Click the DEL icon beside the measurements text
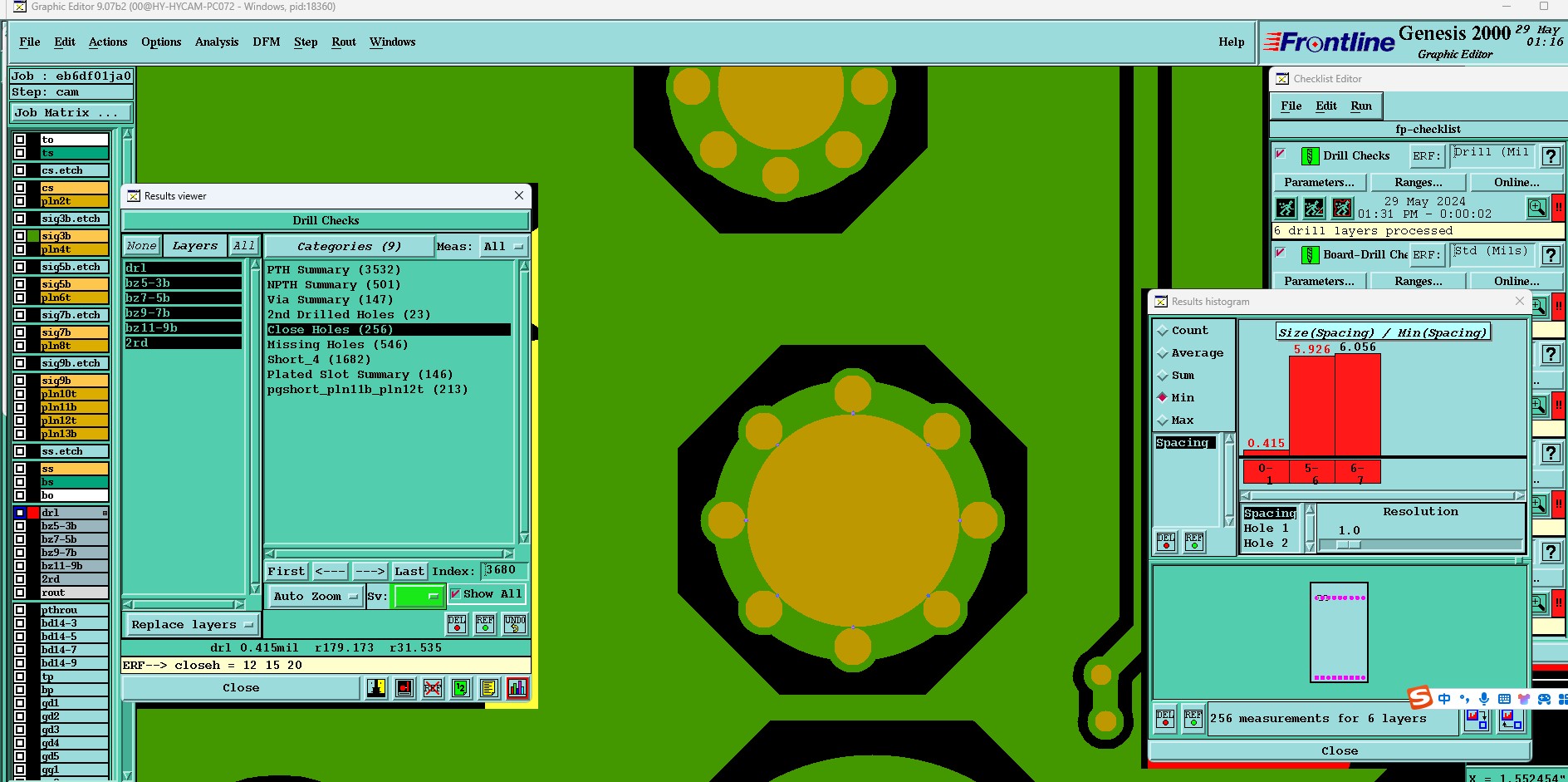The image size is (1568, 782). point(1165,719)
